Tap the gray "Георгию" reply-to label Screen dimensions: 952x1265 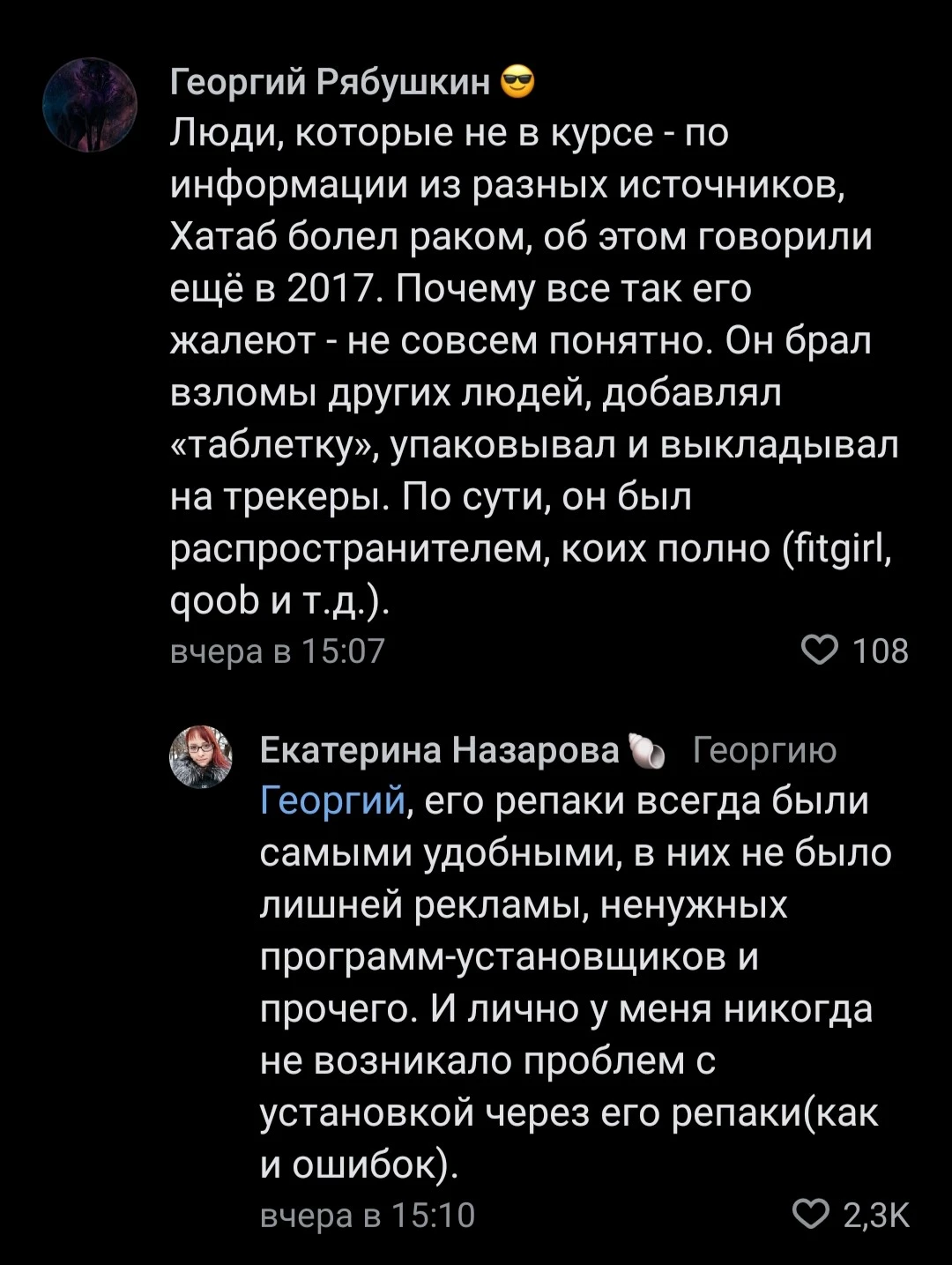764,751
